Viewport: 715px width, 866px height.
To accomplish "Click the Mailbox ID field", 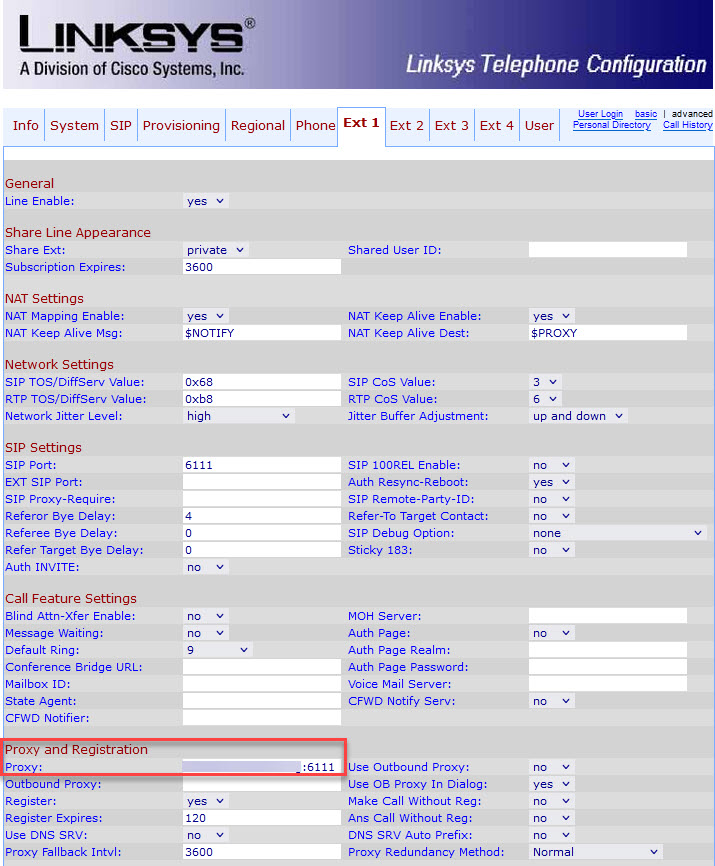I will coord(262,684).
